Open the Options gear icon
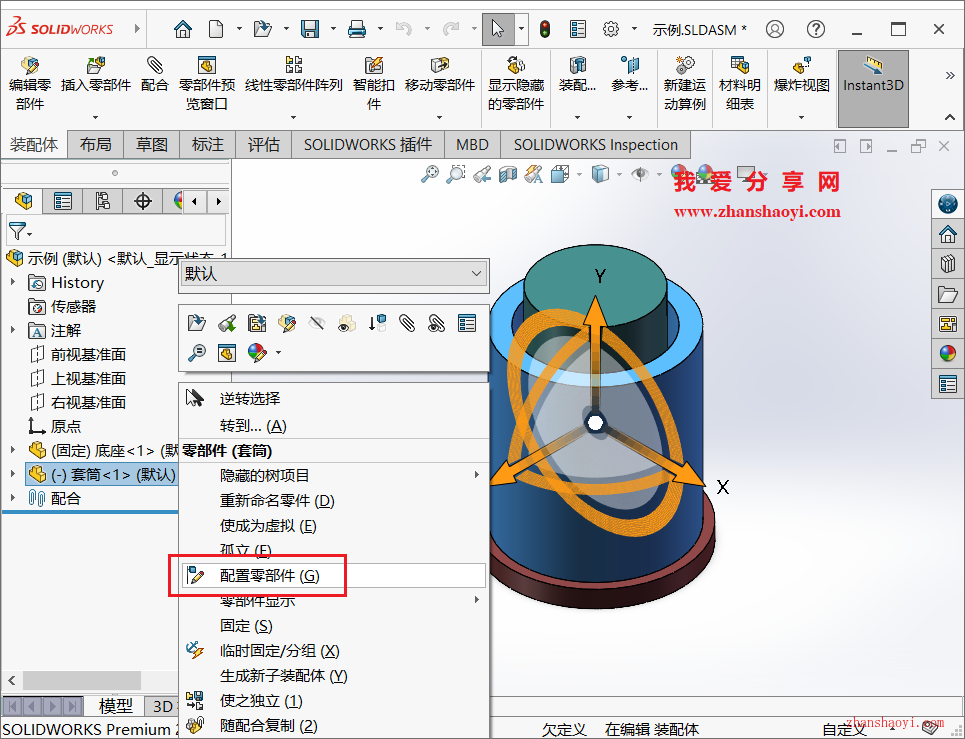The width and height of the screenshot is (965, 739). click(611, 29)
